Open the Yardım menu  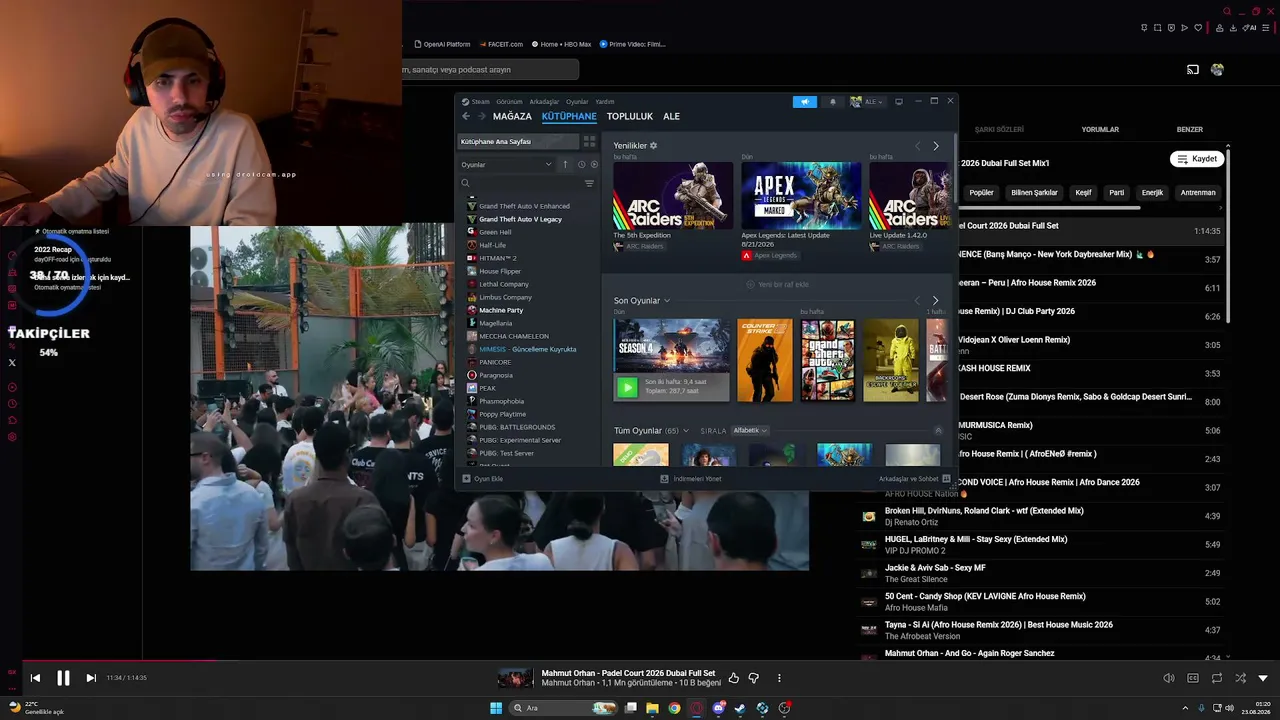tap(605, 102)
